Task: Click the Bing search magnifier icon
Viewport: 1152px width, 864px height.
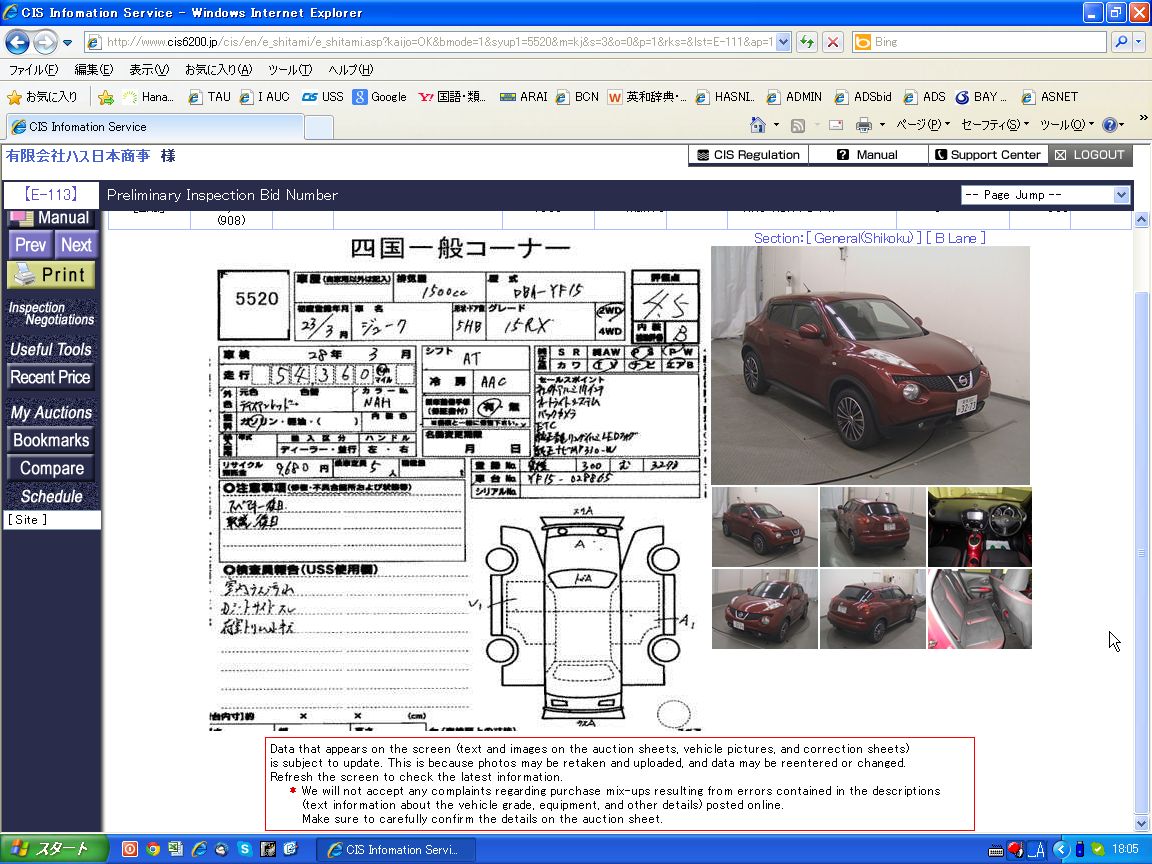Action: tap(1120, 42)
